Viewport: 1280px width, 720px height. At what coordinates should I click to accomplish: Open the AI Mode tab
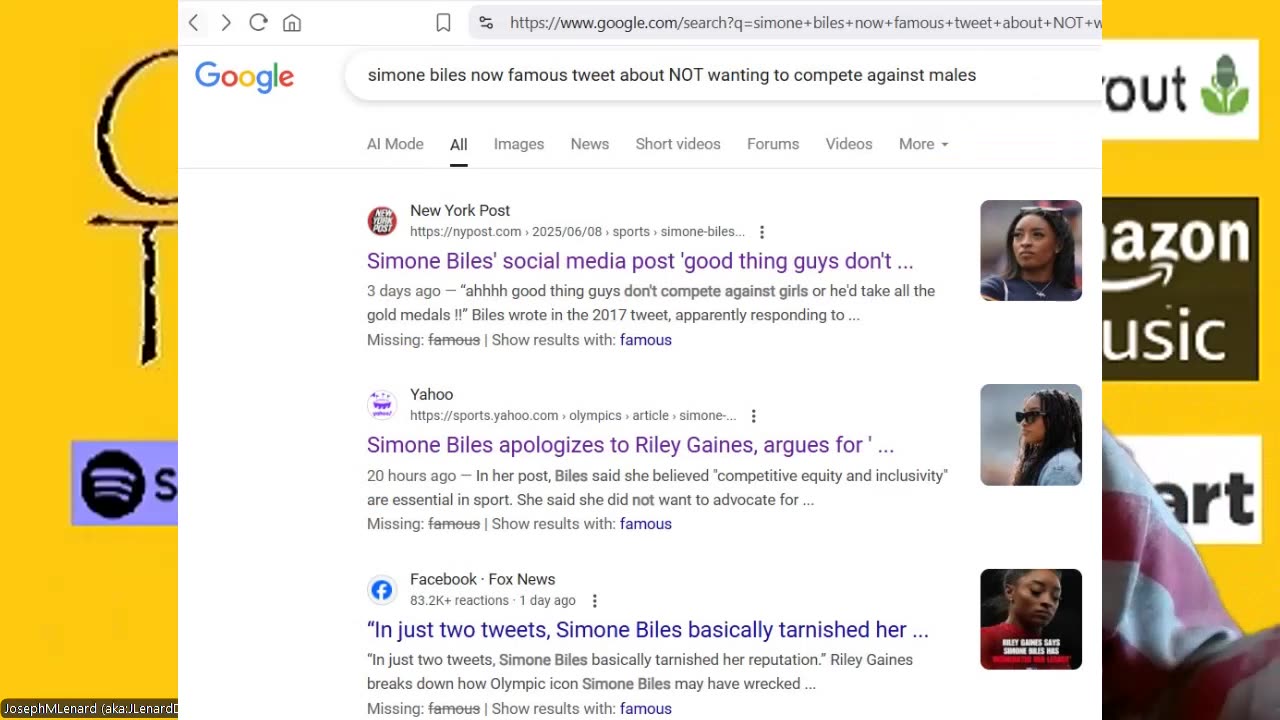[x=395, y=144]
